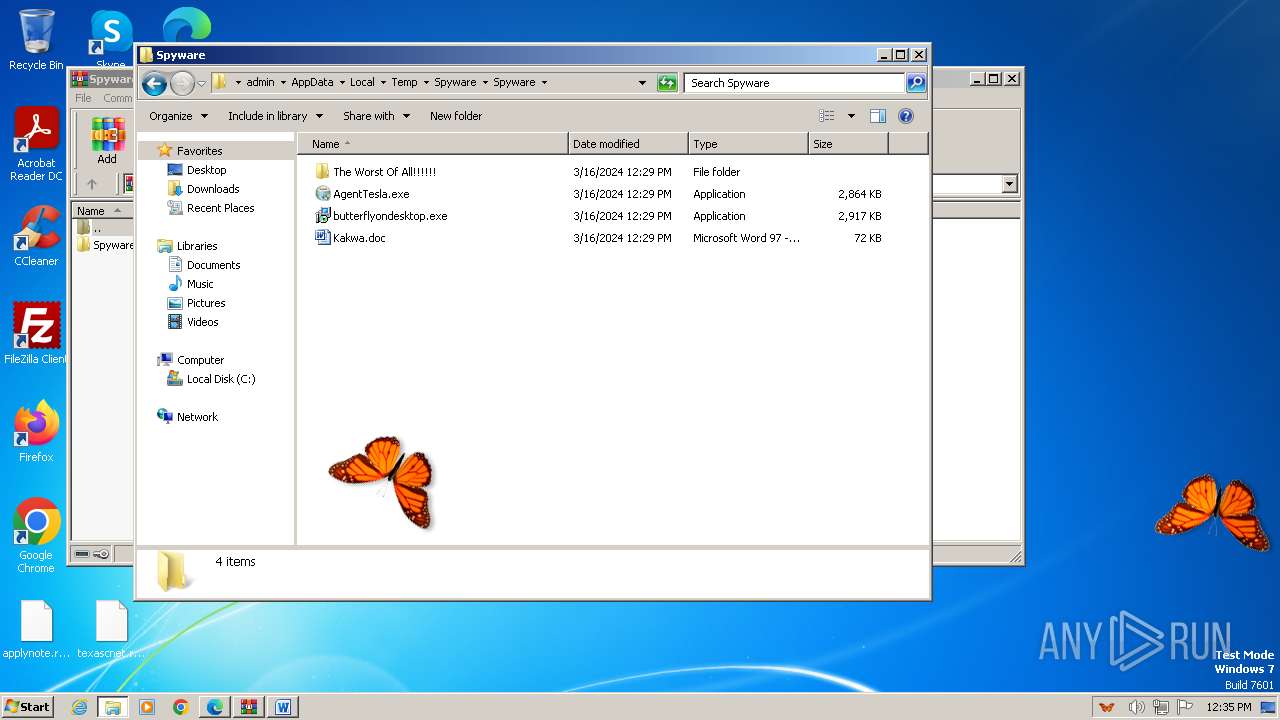This screenshot has height=720, width=1280.
Task: Click the Local breadcrumb segment
Action: pyautogui.click(x=362, y=83)
